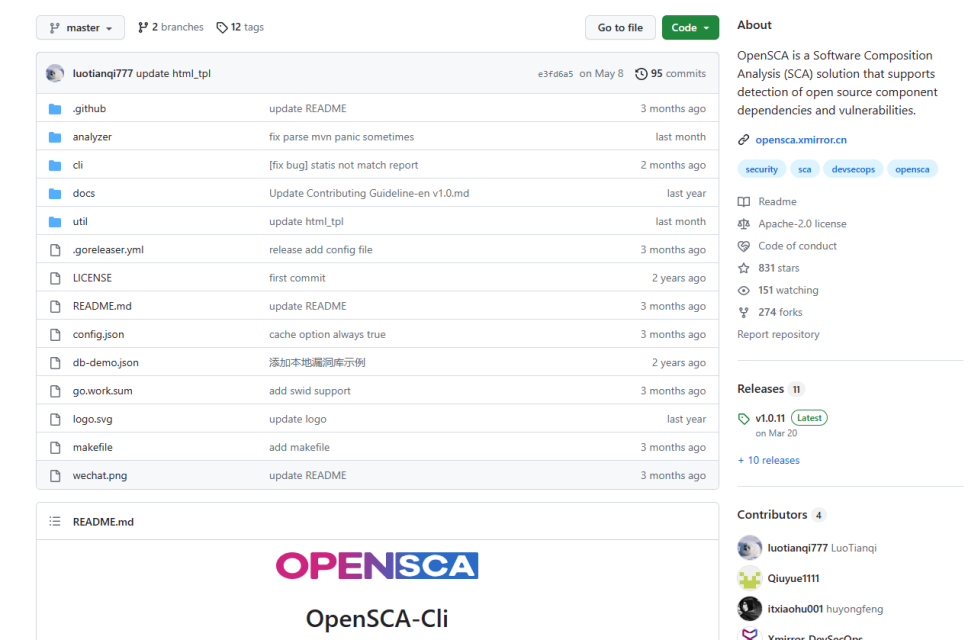968x640 pixels.
Task: Select the security topic tag
Action: (761, 169)
